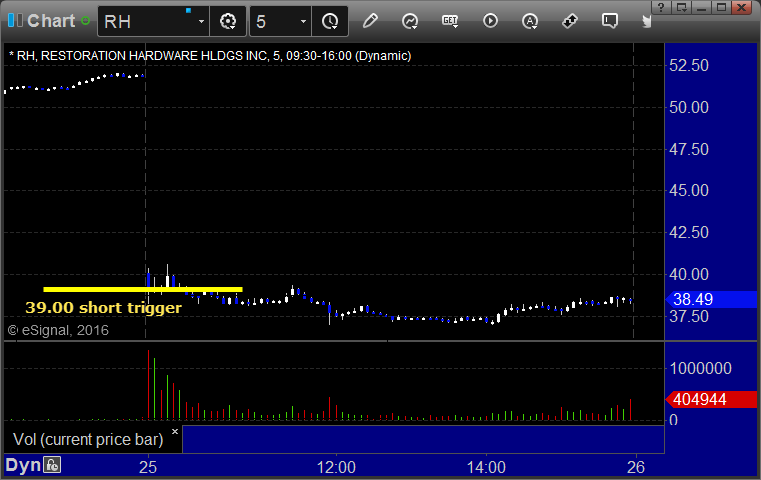Screen dimensions: 761x480
Task: Click the trade diamond arrows icon
Action: tap(570, 21)
